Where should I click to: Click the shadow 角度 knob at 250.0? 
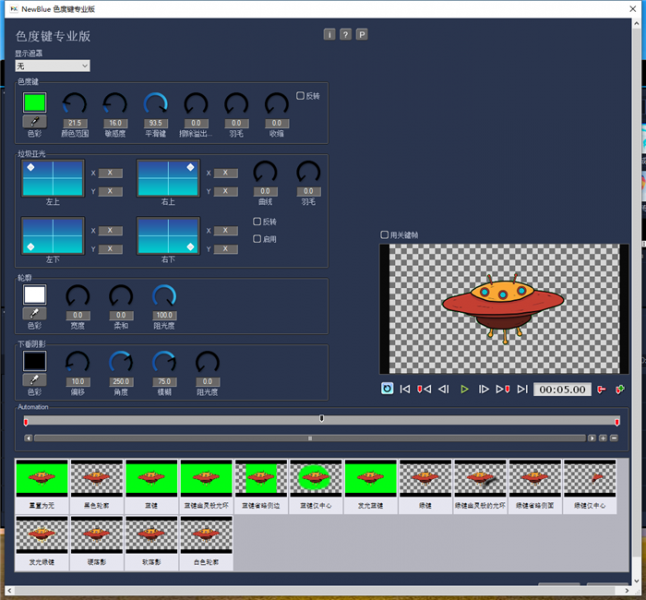tap(121, 363)
